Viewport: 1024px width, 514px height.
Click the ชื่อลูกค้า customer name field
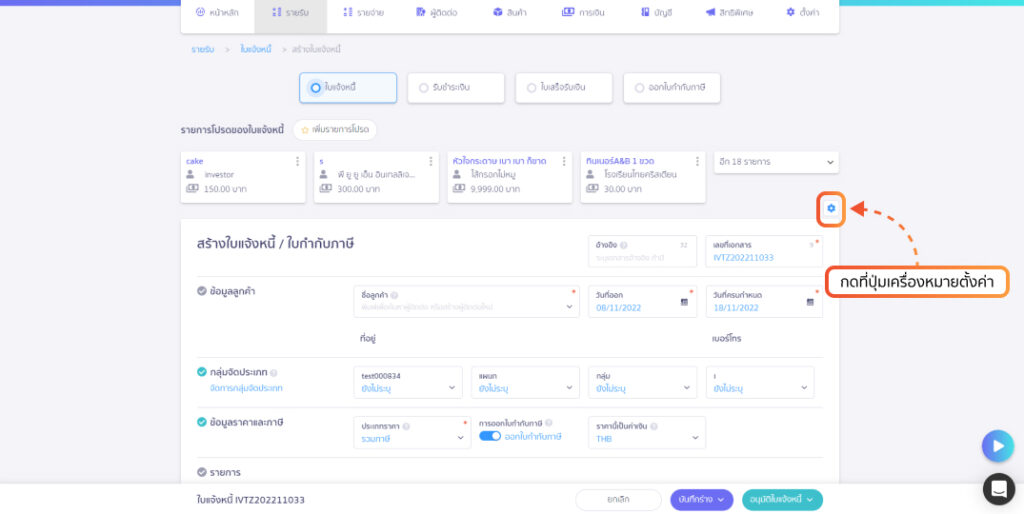point(466,301)
